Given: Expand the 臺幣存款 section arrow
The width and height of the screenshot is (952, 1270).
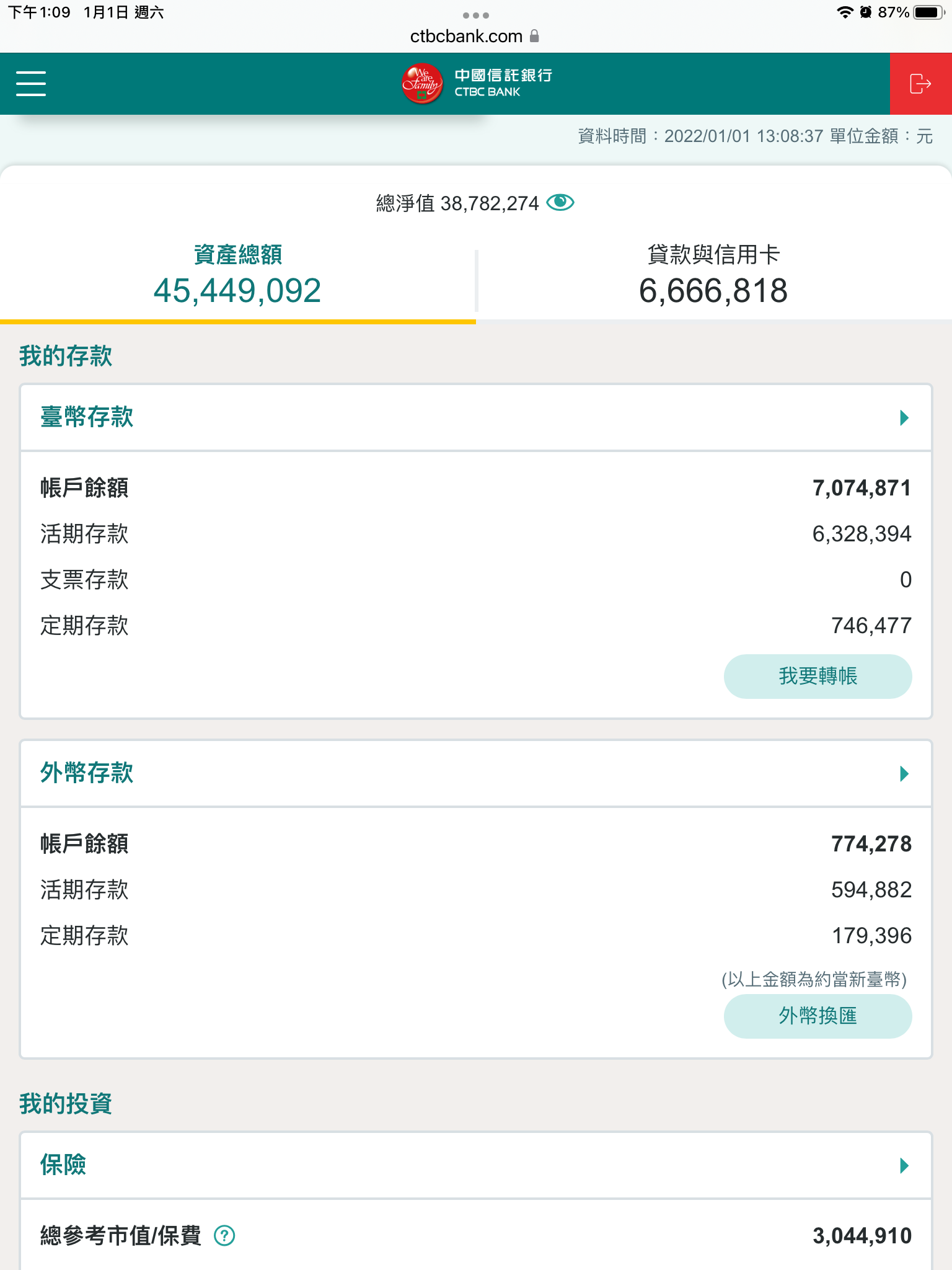Looking at the screenshot, I should 904,418.
